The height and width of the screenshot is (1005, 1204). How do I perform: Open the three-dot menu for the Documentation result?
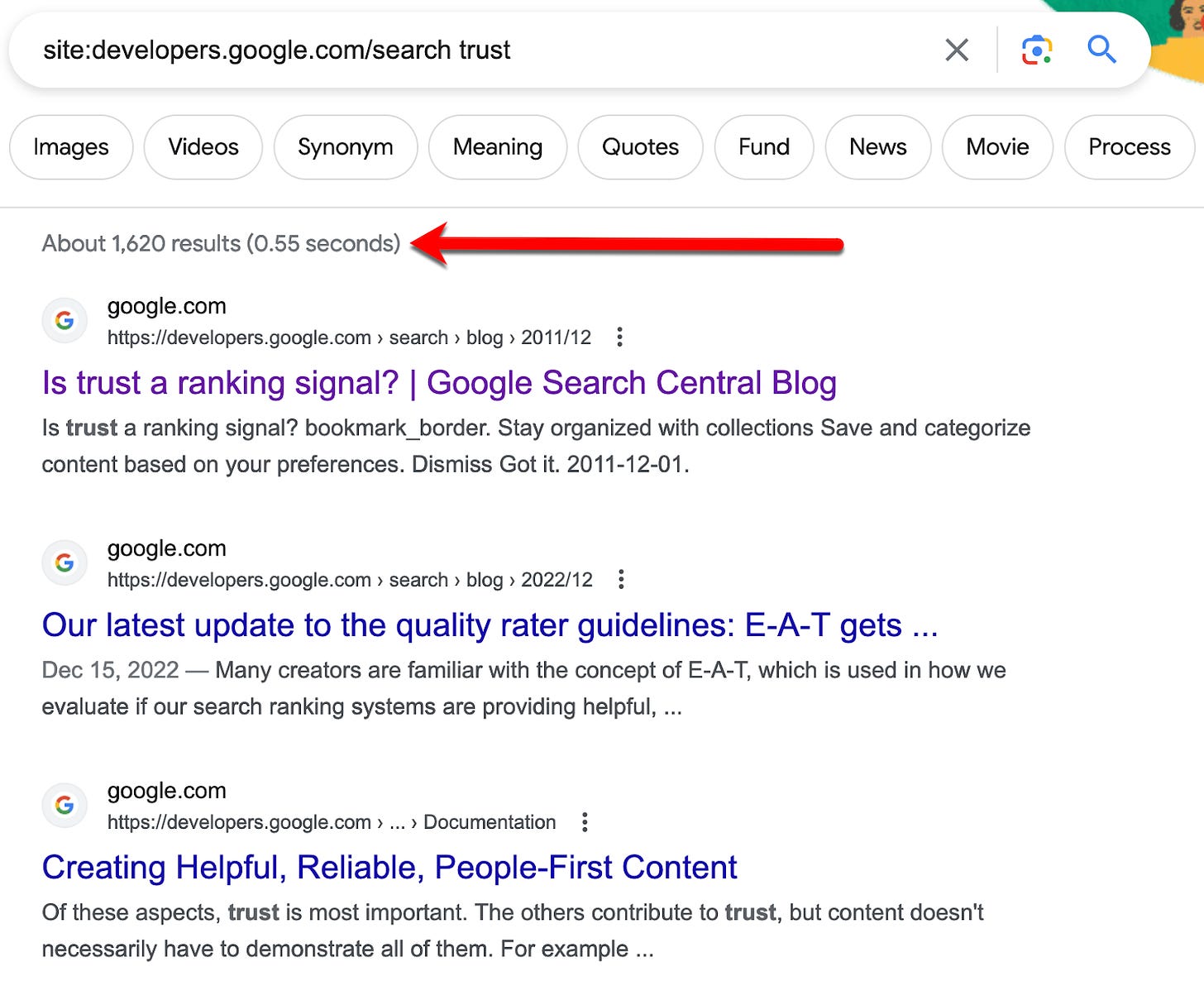[585, 822]
